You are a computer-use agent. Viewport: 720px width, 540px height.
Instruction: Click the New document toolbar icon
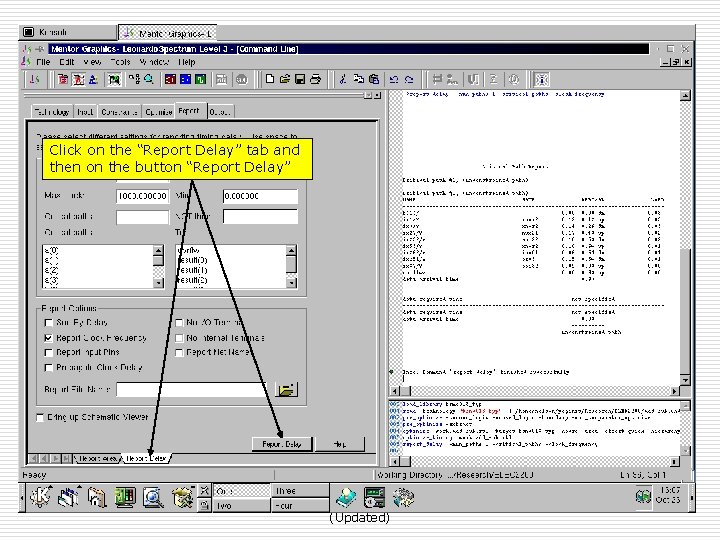(270, 79)
